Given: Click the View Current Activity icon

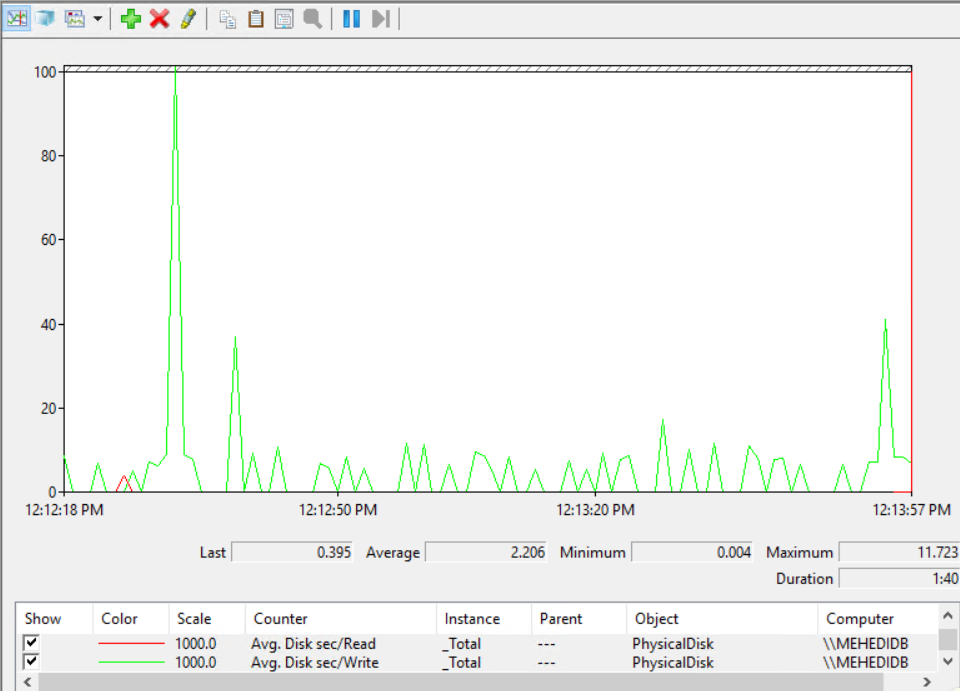Looking at the screenshot, I should pyautogui.click(x=17, y=18).
